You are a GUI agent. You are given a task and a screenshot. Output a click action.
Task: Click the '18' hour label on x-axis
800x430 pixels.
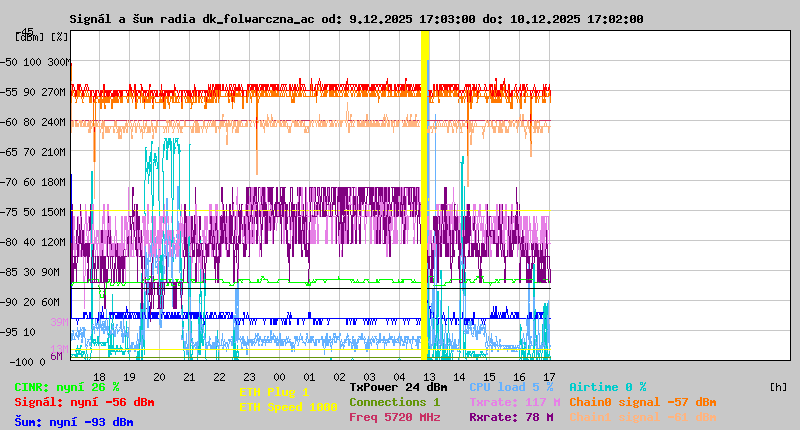click(99, 377)
